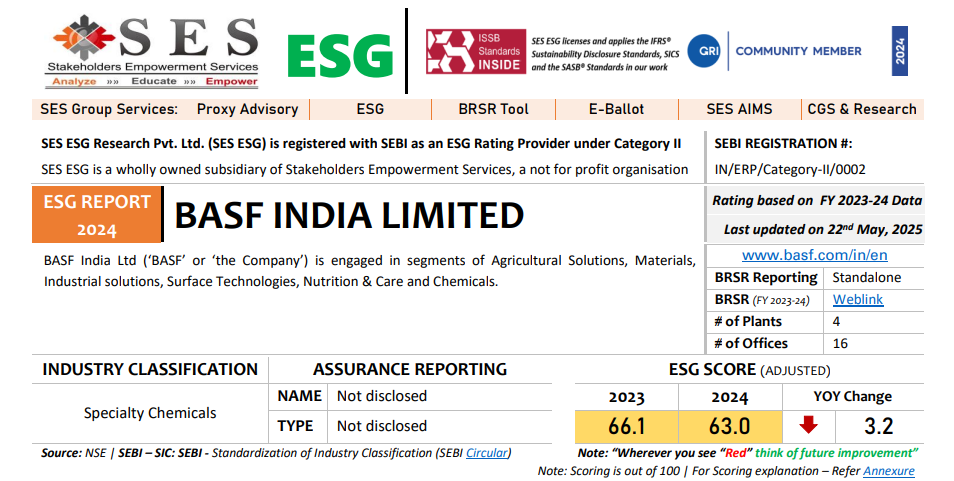954x481 pixels.
Task: Click the blue GRI circle logo
Action: click(x=704, y=51)
